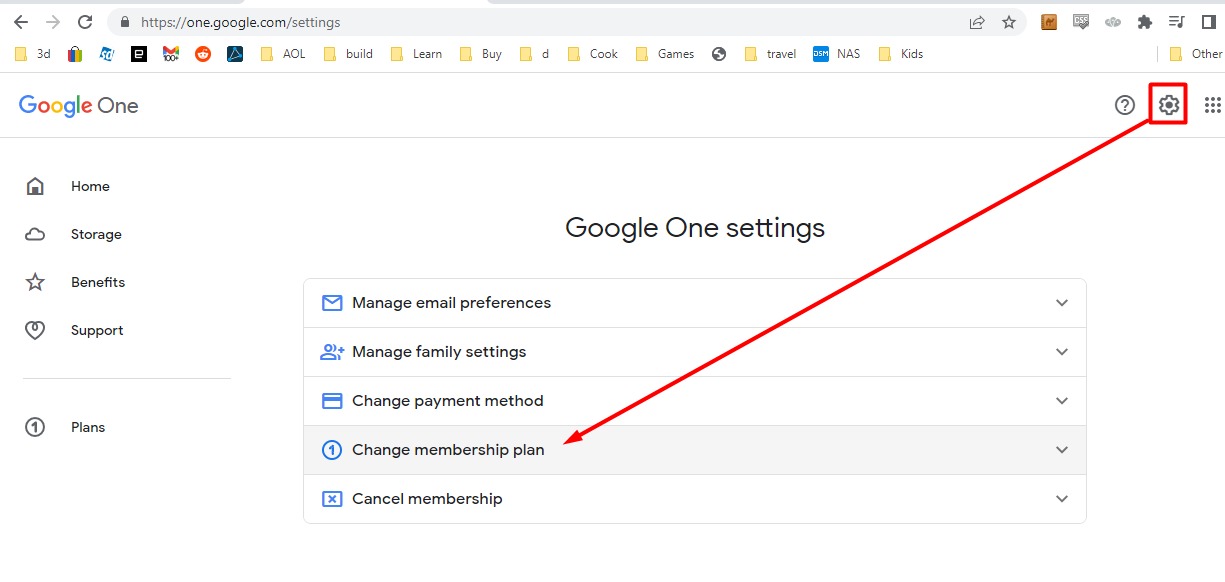Toggle the browser side panel

coord(1209,22)
